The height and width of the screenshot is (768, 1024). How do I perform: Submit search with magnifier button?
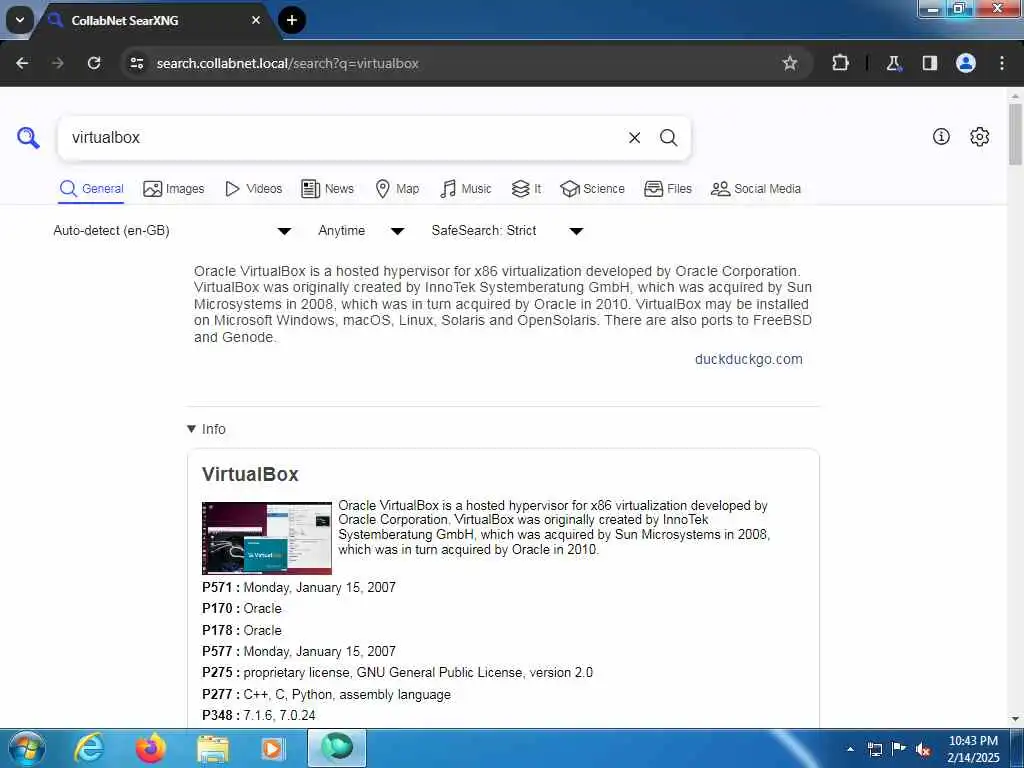tap(668, 138)
